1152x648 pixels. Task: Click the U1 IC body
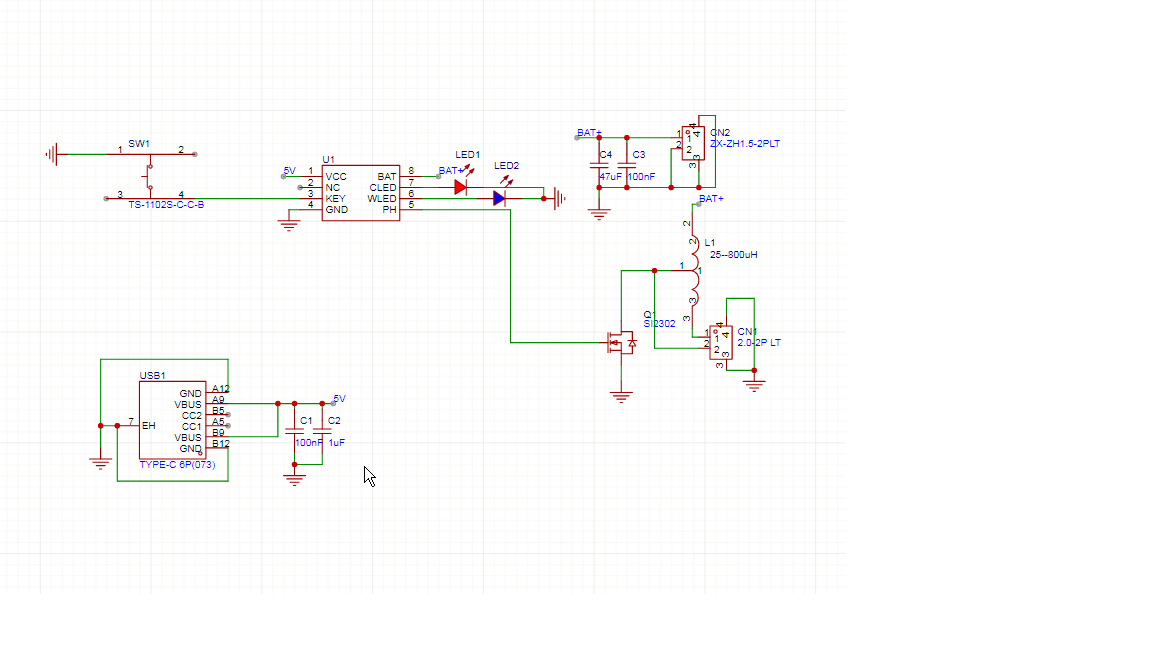(x=360, y=193)
